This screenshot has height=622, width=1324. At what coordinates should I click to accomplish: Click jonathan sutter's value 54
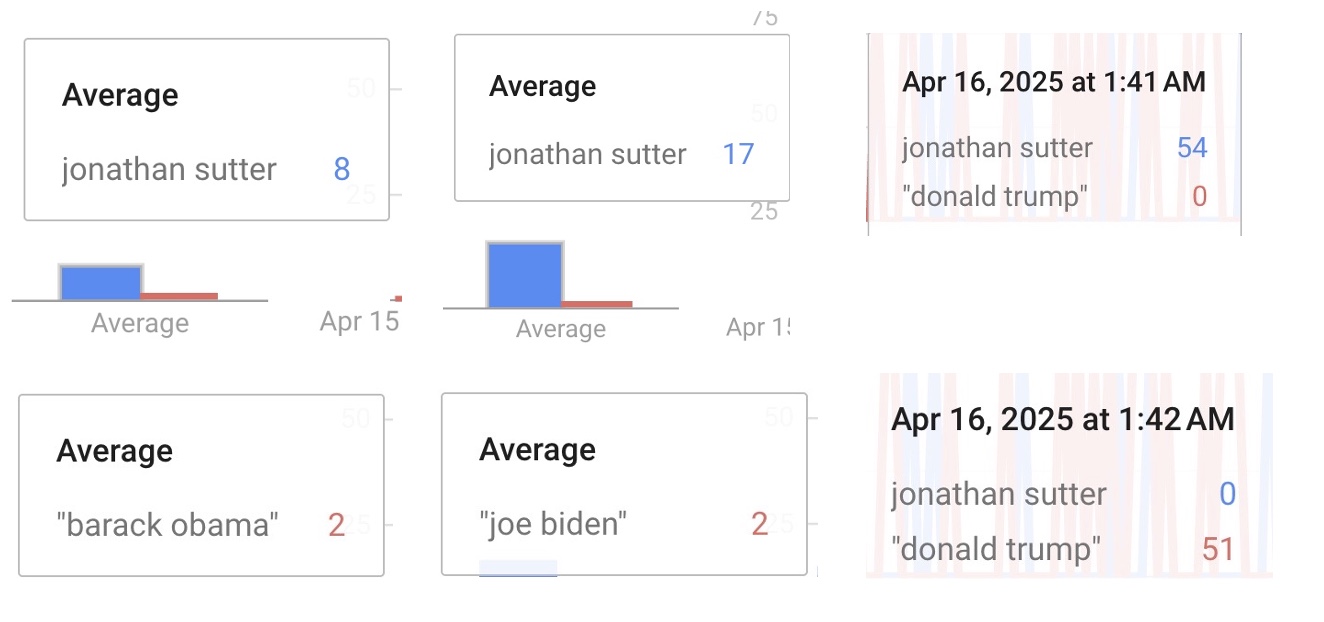1192,148
